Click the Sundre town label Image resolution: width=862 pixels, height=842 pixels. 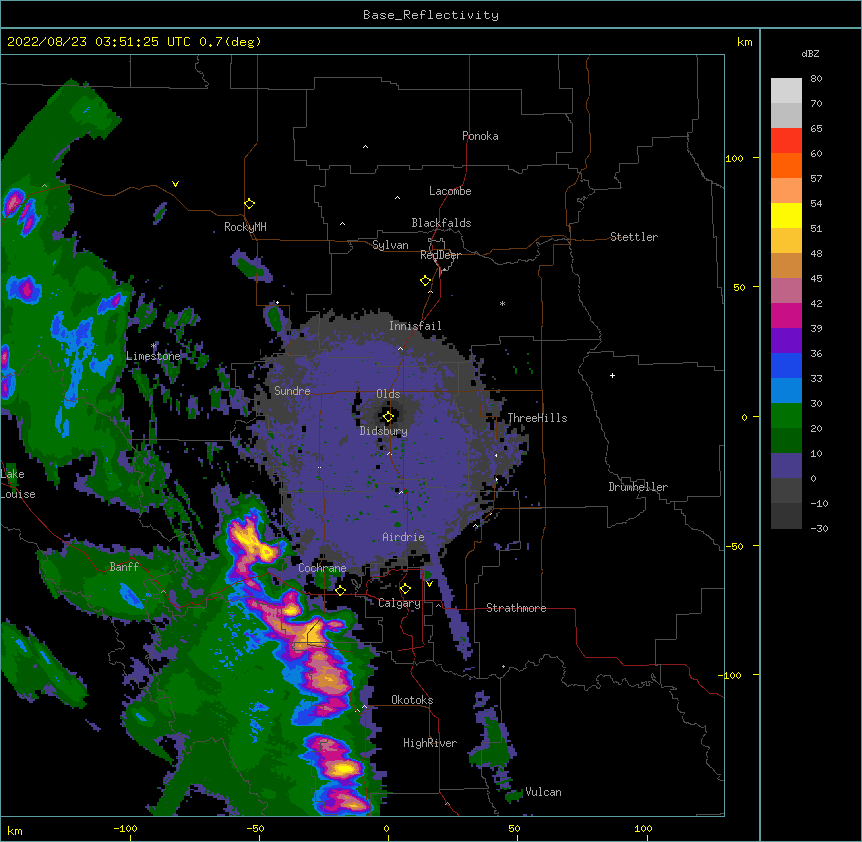[292, 391]
